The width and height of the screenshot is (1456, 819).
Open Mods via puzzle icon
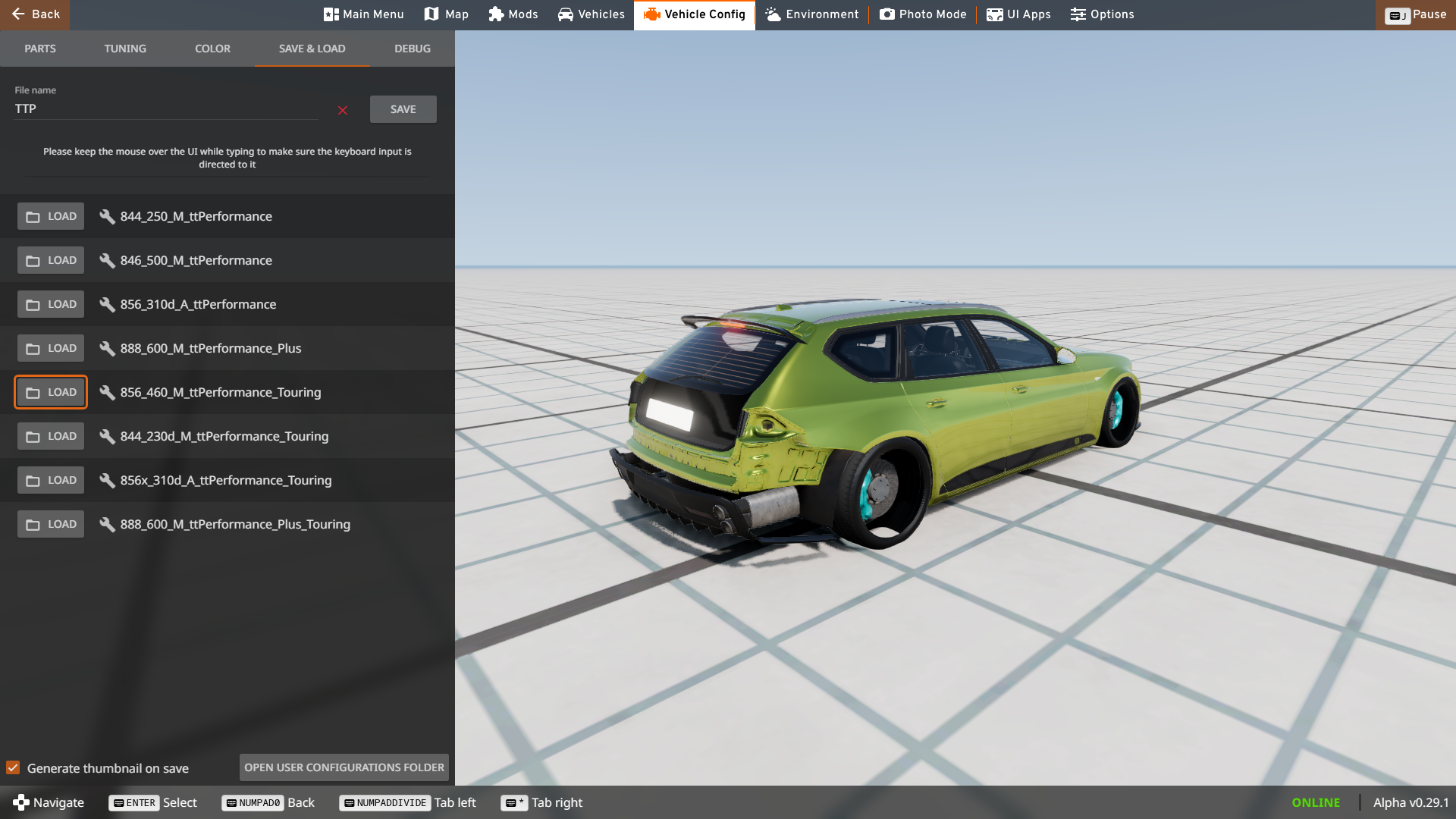click(496, 14)
